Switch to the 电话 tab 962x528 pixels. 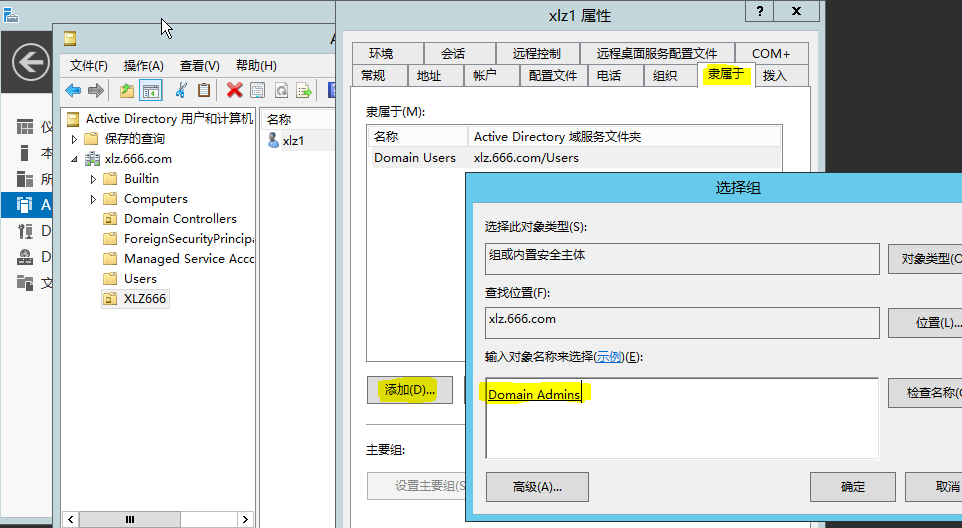point(615,75)
